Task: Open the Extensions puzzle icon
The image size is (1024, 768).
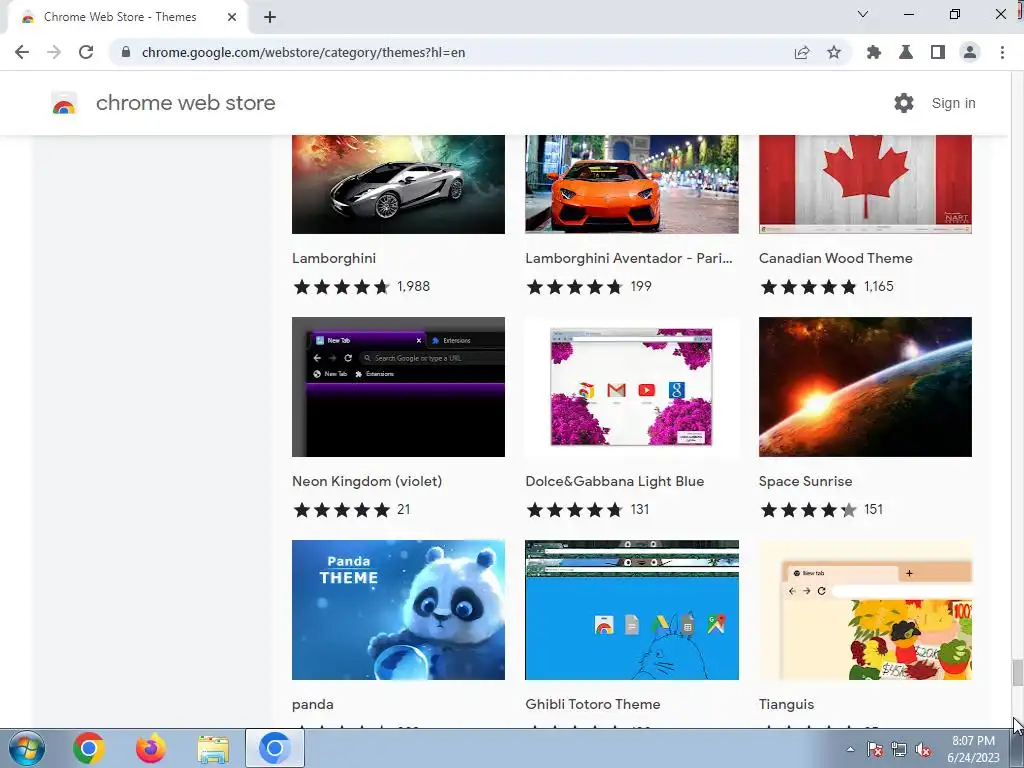Action: [x=874, y=52]
